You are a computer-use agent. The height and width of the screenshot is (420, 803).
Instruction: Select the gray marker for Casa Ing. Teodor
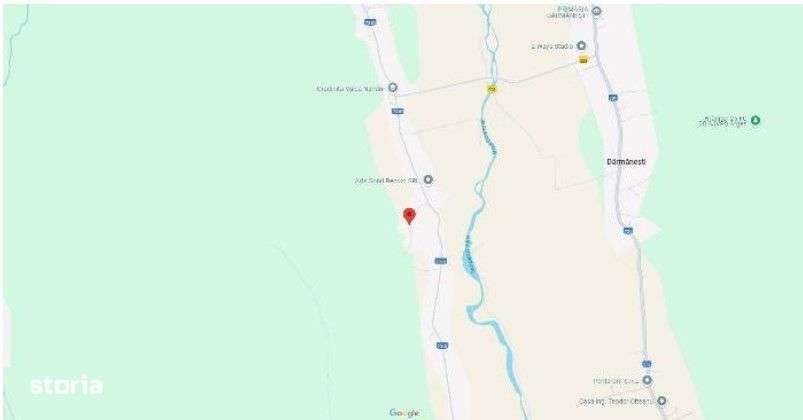tap(662, 401)
